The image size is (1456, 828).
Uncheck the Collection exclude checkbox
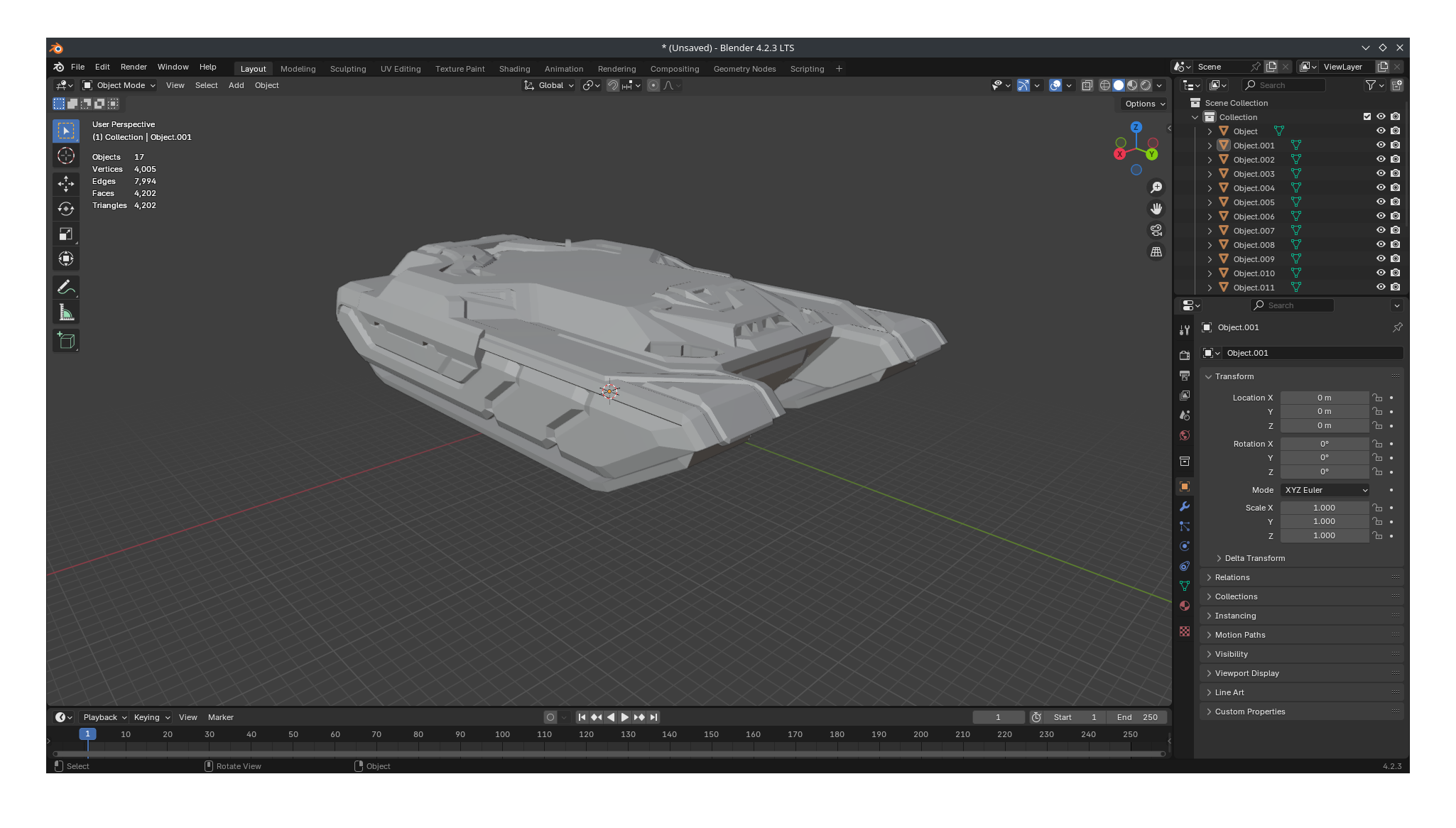1367,116
